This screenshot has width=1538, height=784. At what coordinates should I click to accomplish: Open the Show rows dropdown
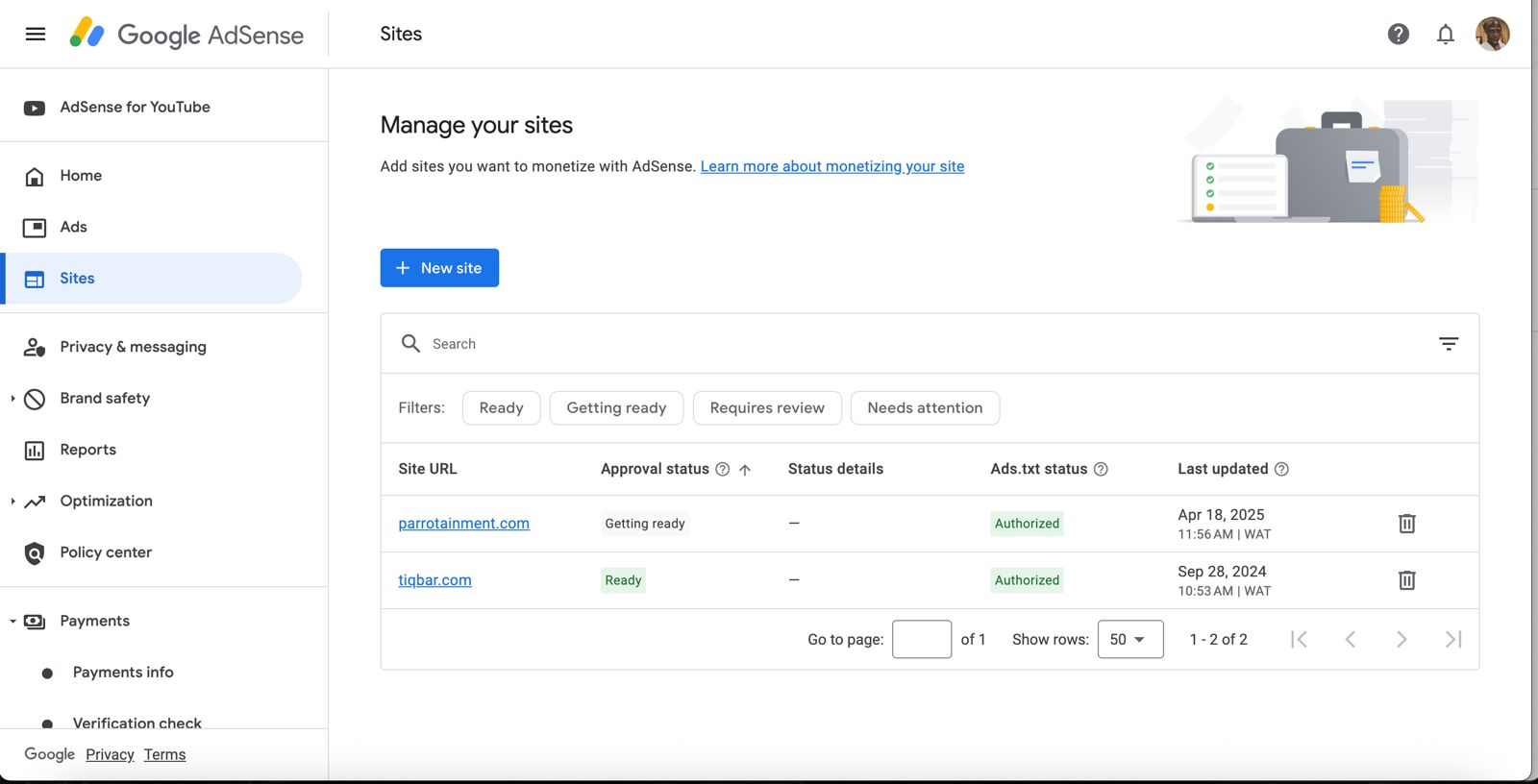(1129, 640)
